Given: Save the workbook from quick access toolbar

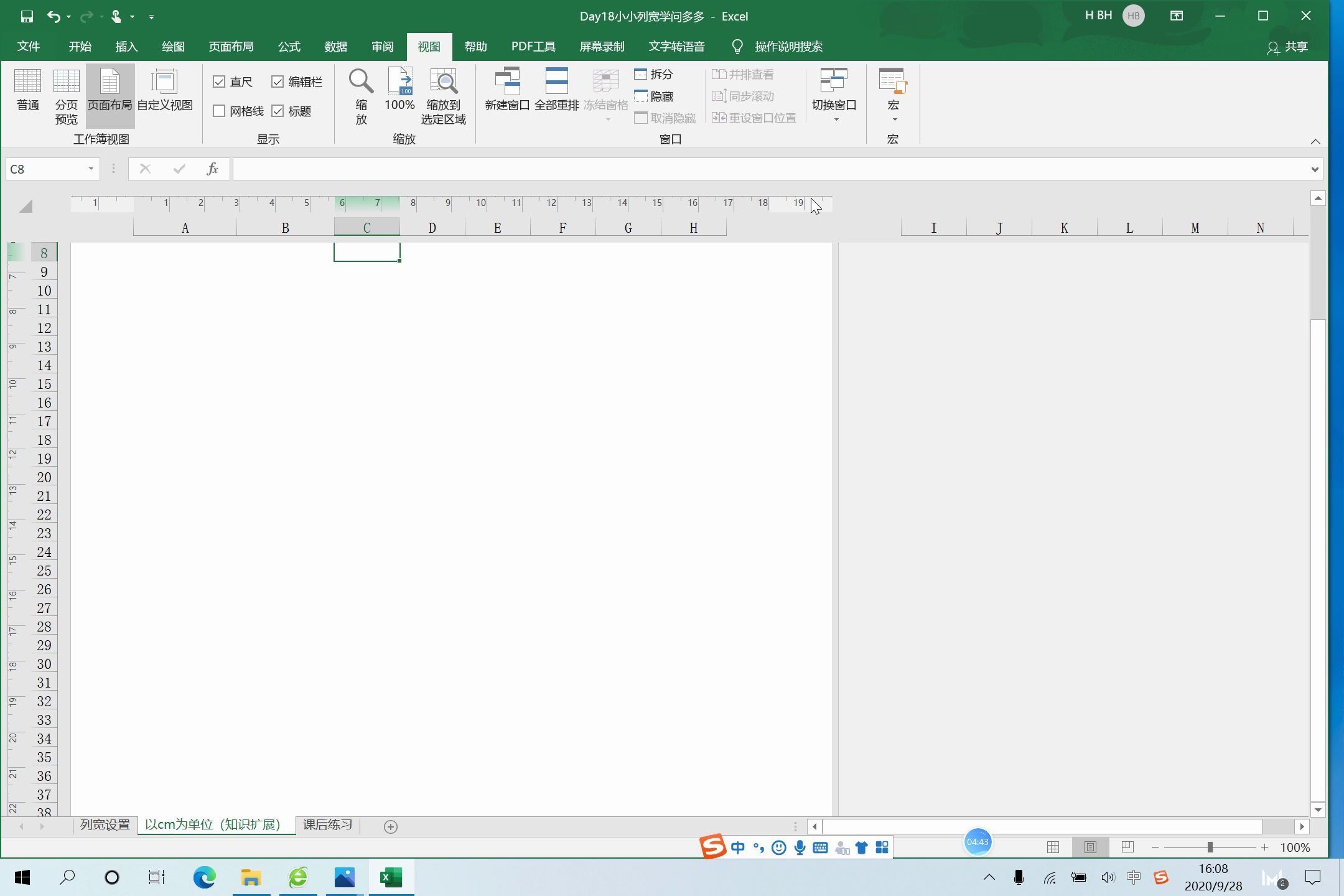Looking at the screenshot, I should click(27, 16).
